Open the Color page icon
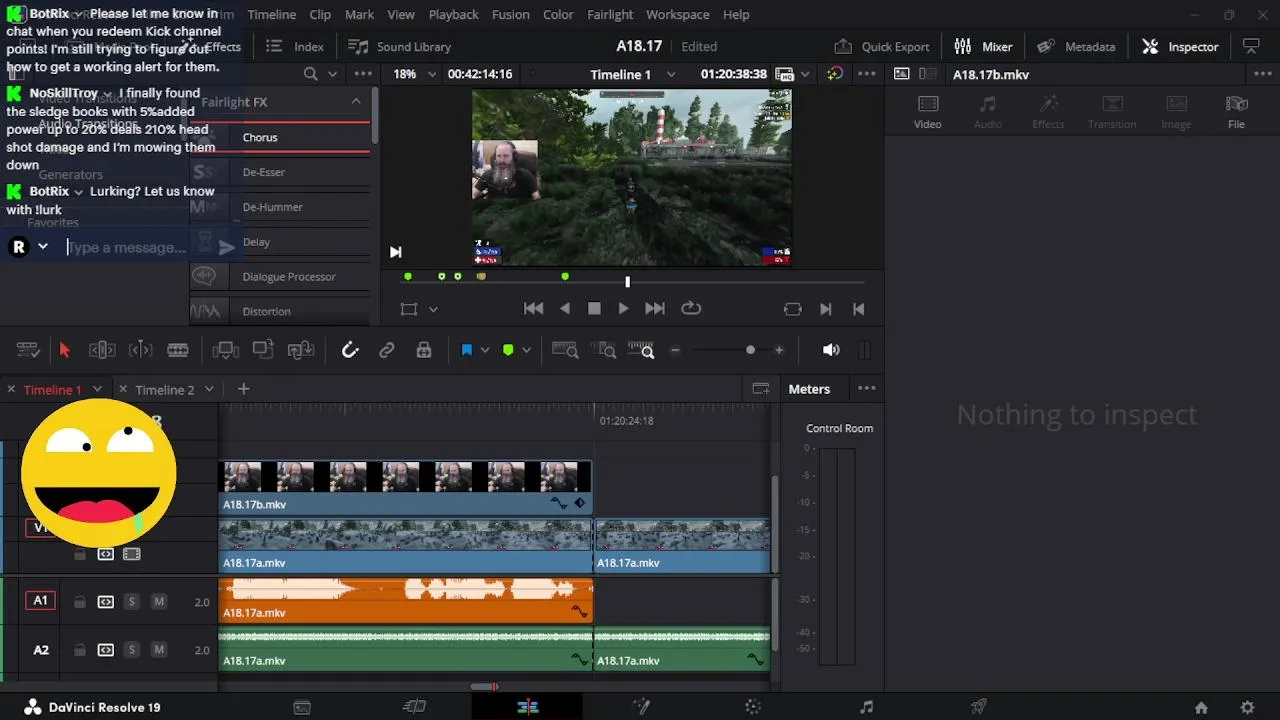This screenshot has height=720, width=1280. click(753, 707)
